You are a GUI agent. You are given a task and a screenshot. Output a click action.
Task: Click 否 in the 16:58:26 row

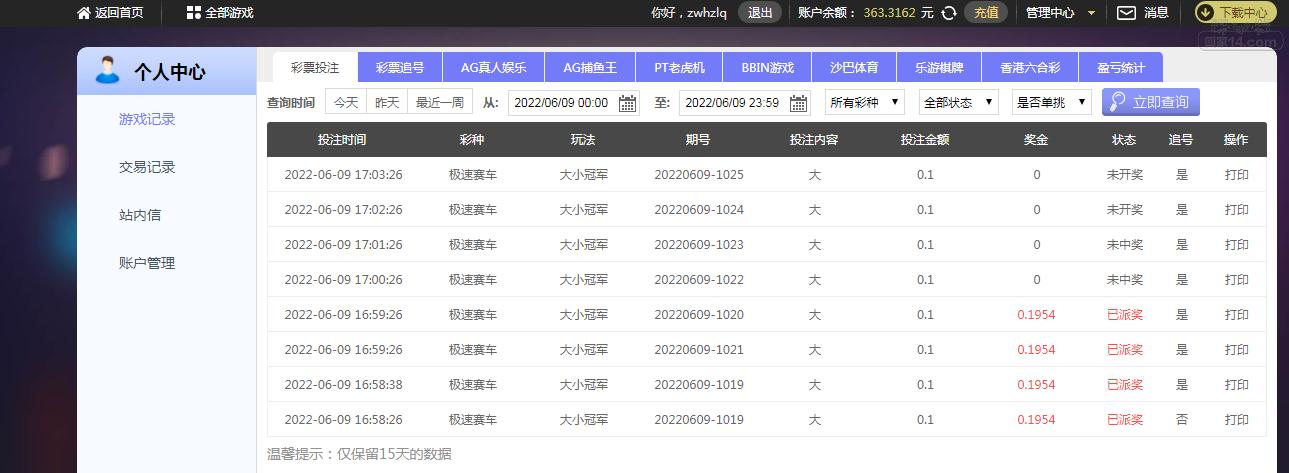coord(1182,419)
